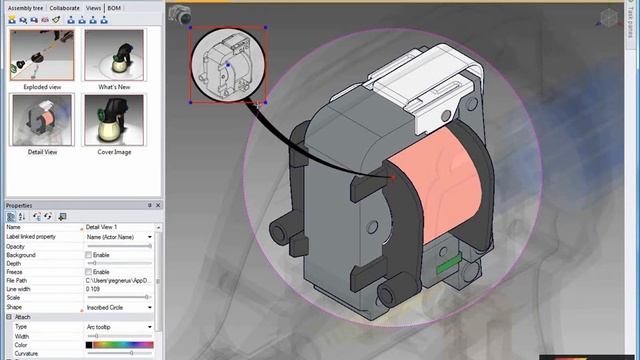Click the Label linked property label
Screen dimensions: 640x360
(x=31, y=237)
